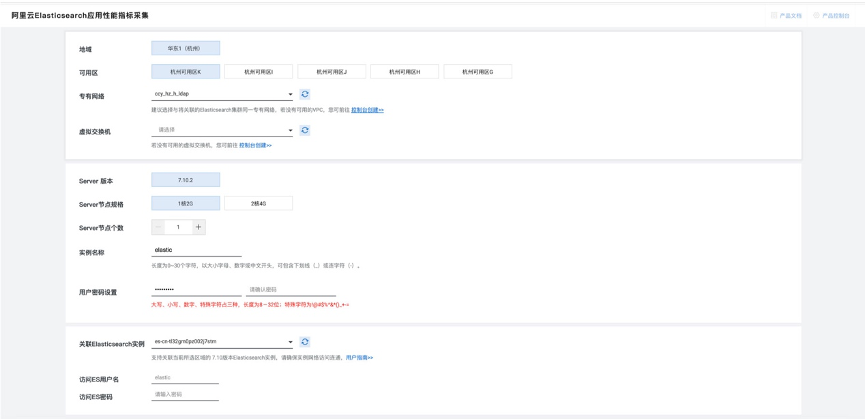
Task: Focus the 访问ES用户名 input field
Action: point(185,377)
